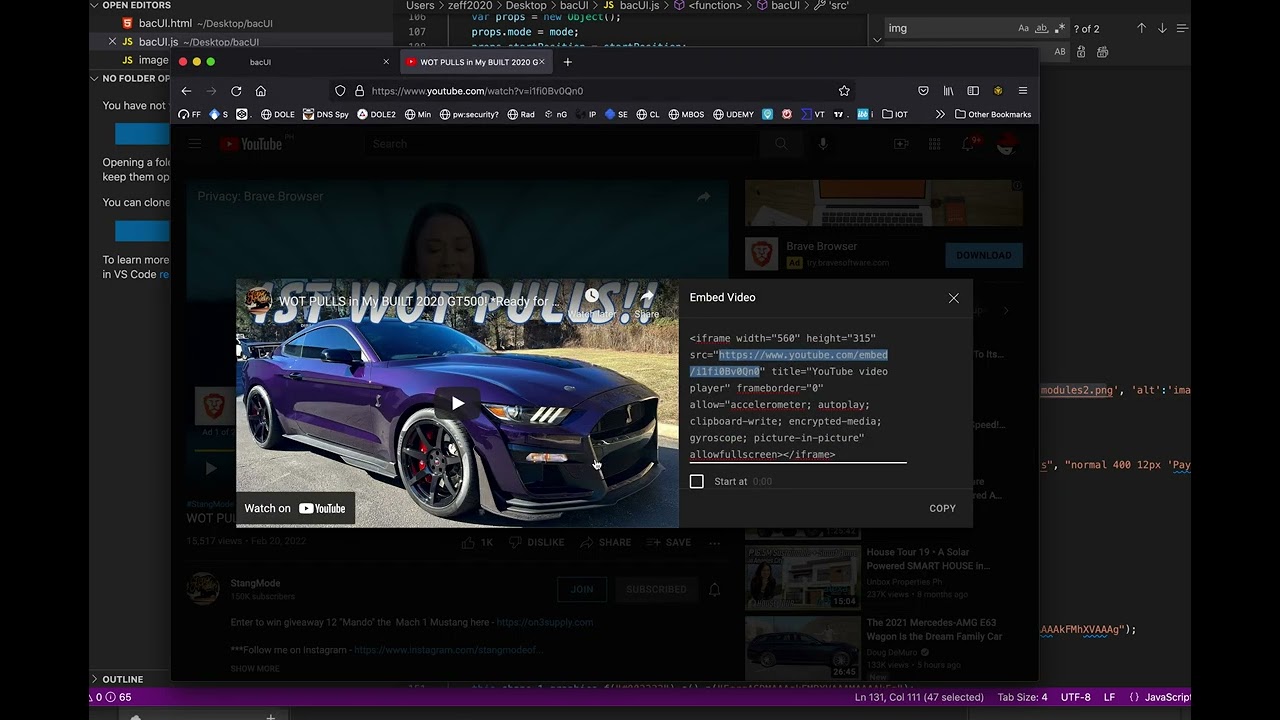
Task: Click Share icon on embed preview
Action: click(x=647, y=304)
